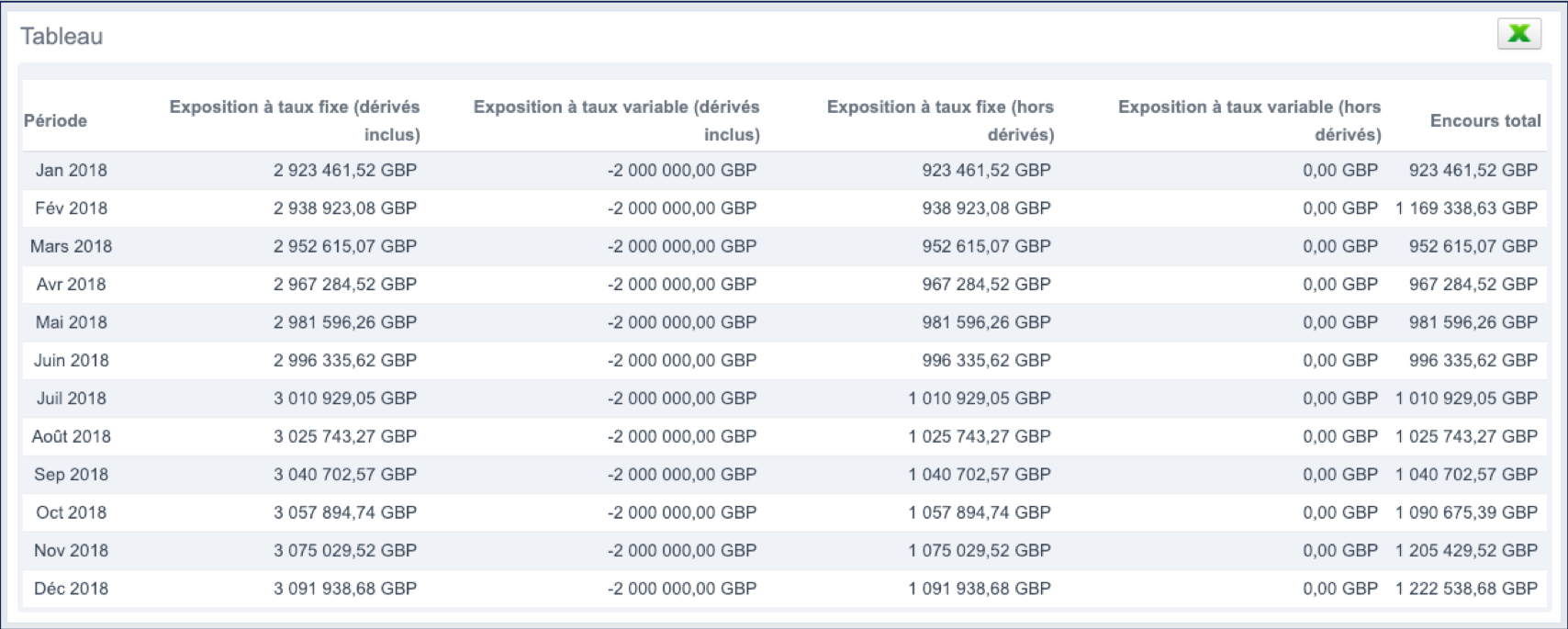Click Encours total 952 615,07 GBP
The width and height of the screenshot is (1568, 629).
pos(1473,246)
